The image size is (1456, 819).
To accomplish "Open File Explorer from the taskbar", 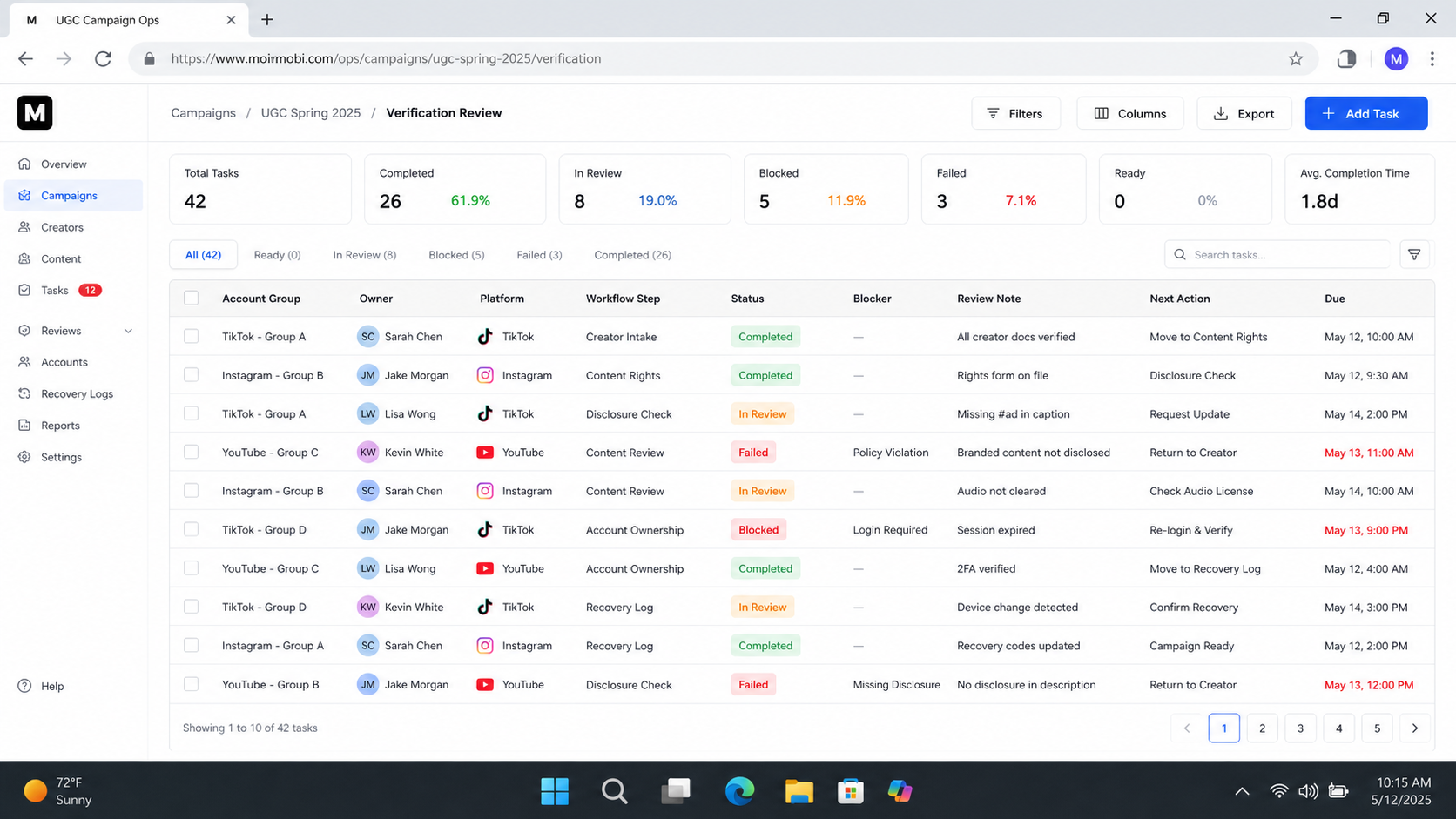I will 799,790.
